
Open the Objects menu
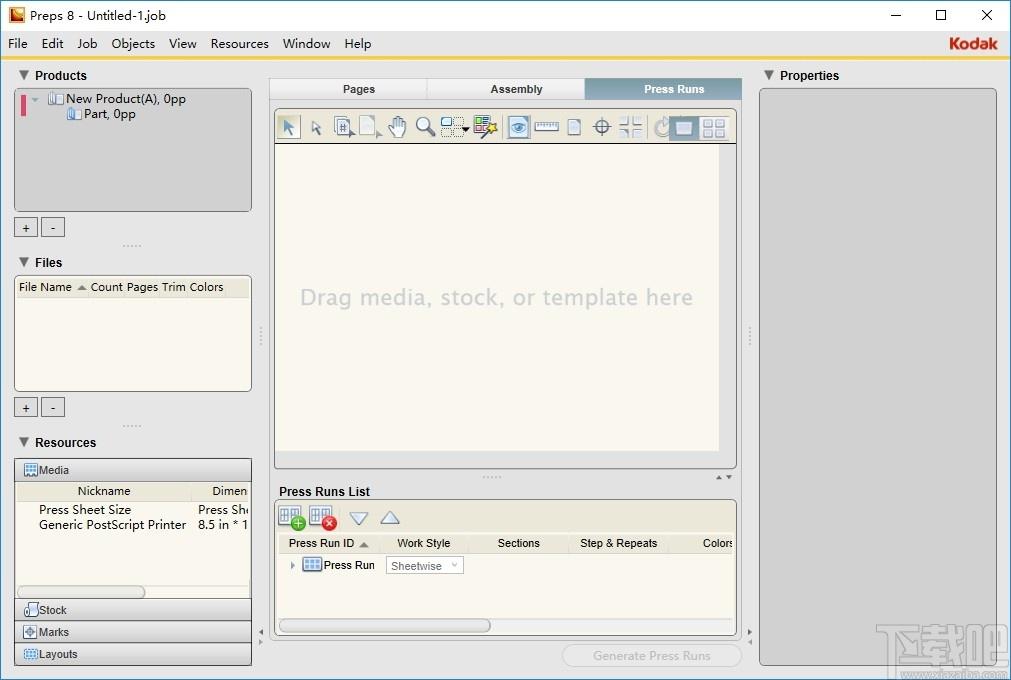pyautogui.click(x=133, y=44)
